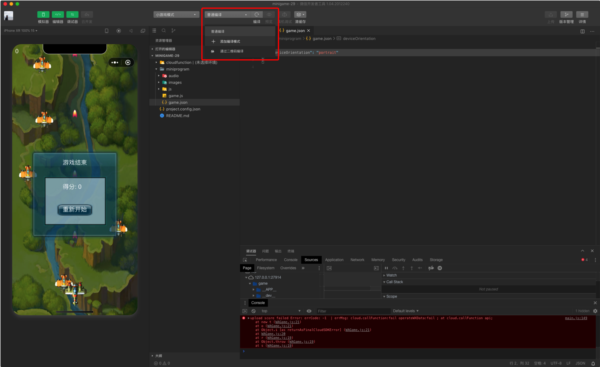Open the details menu button
This screenshot has width=600, height=367.
point(582,15)
